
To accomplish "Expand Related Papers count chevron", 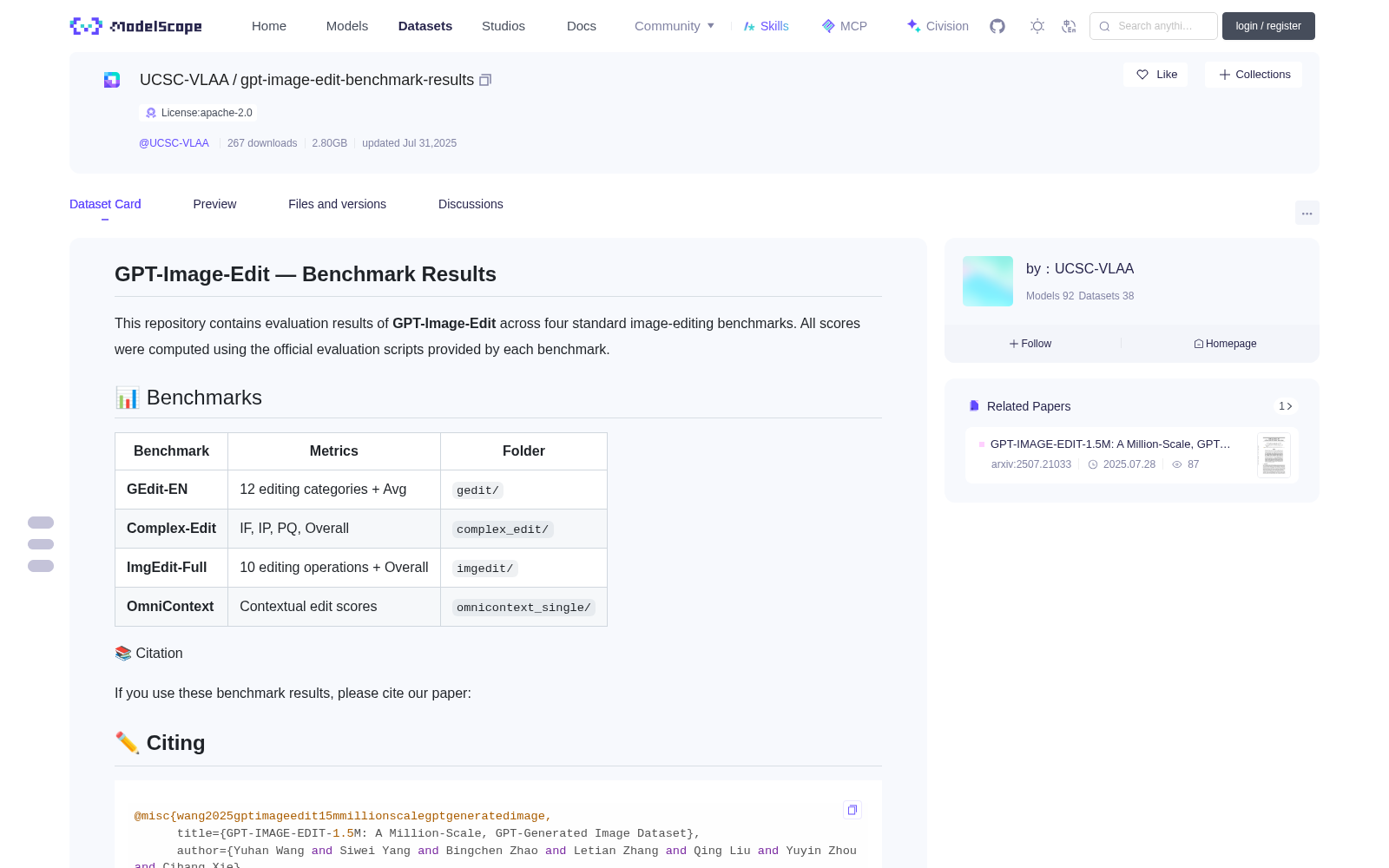I will coord(1286,406).
